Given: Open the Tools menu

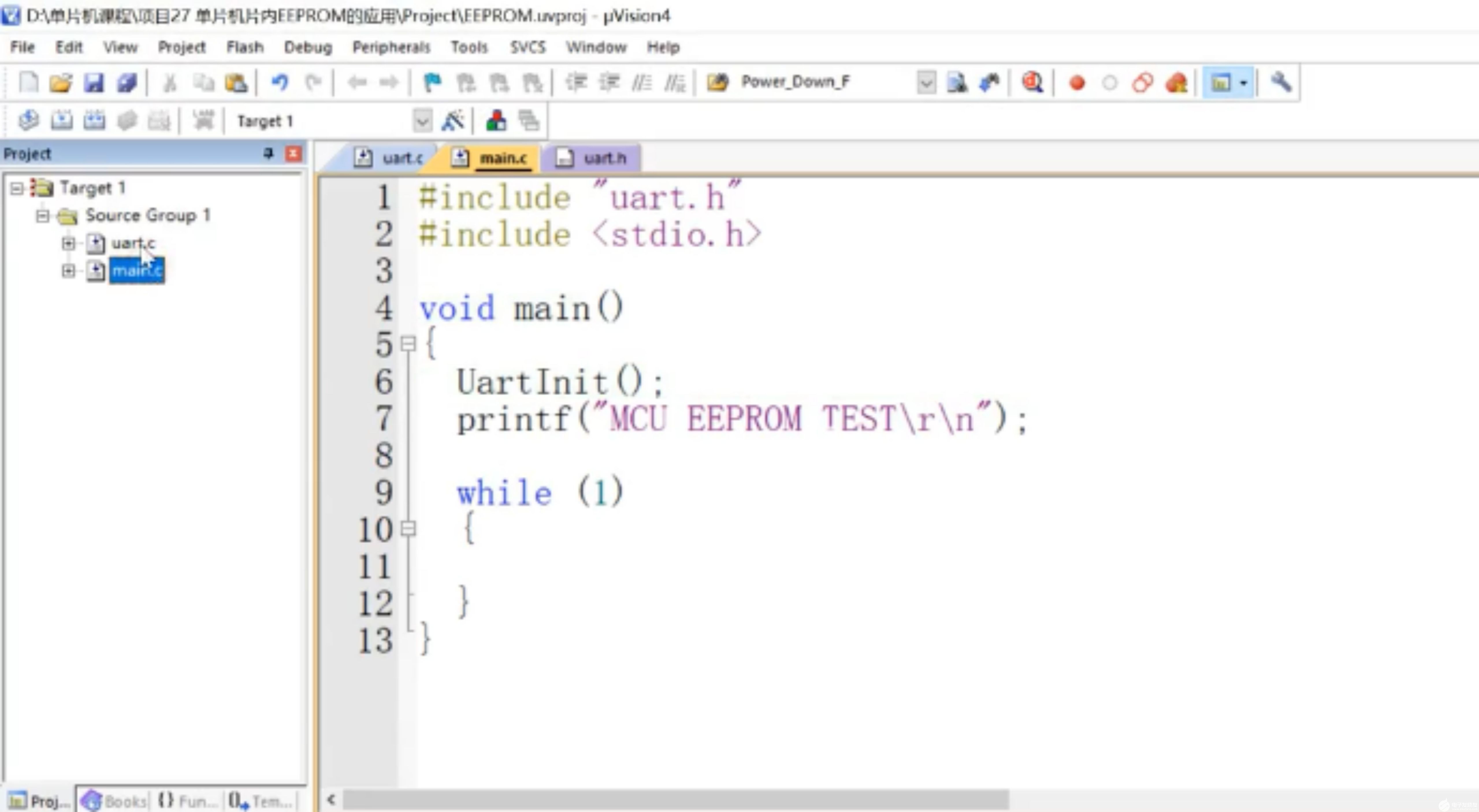Looking at the screenshot, I should pyautogui.click(x=469, y=47).
